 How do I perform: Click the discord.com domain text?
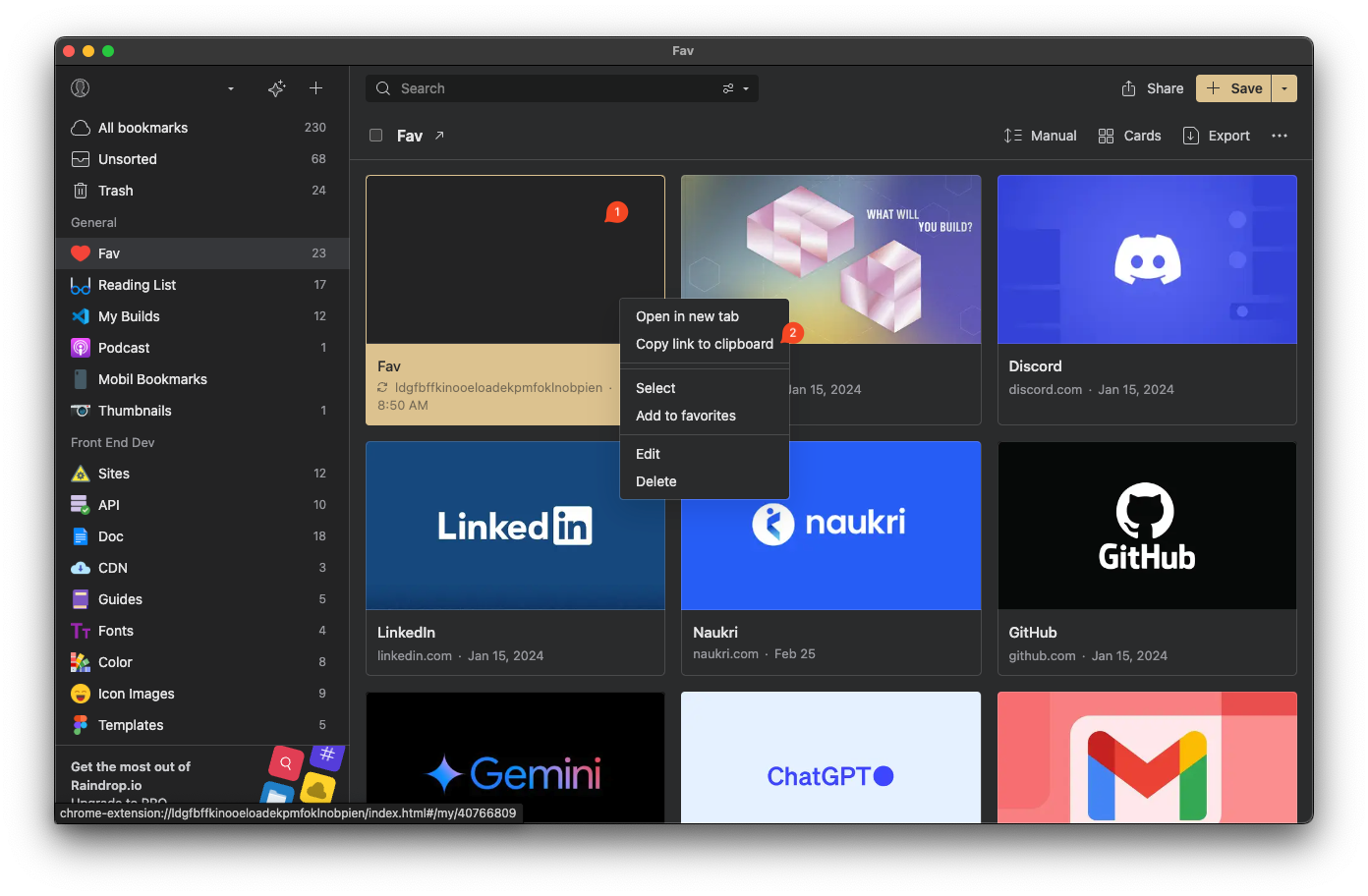pos(1045,390)
